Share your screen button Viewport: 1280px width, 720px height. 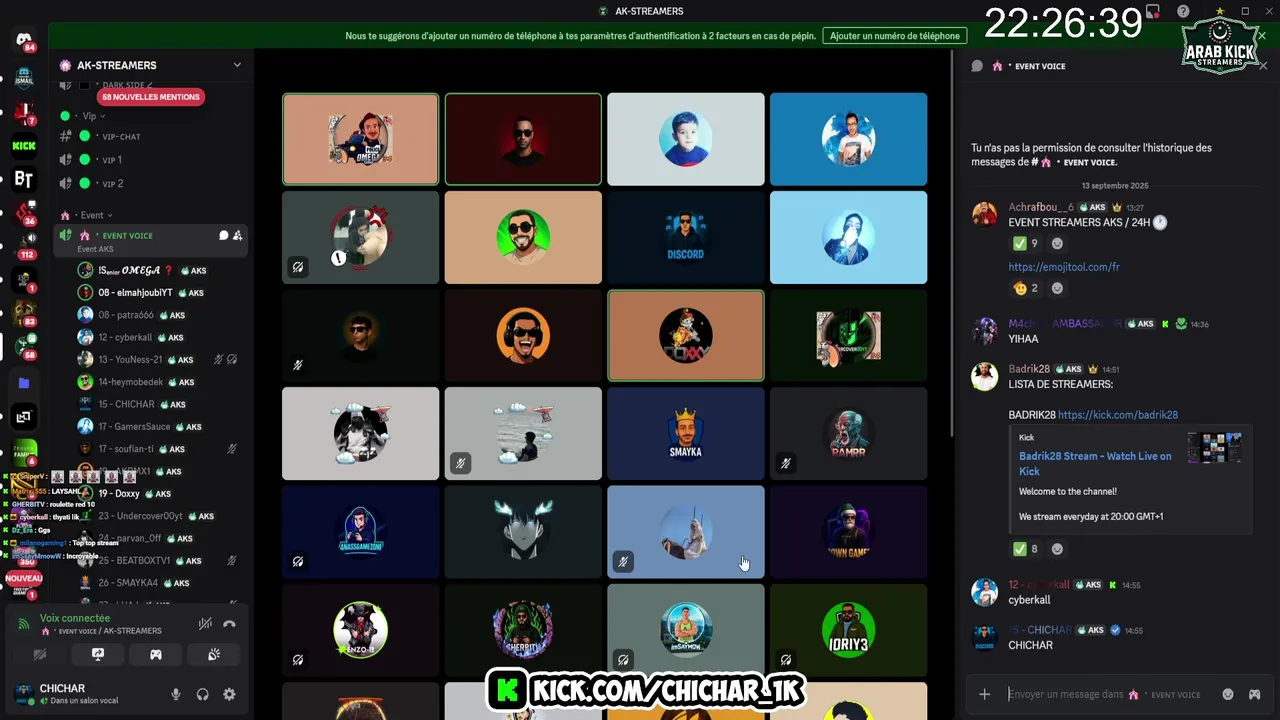(98, 655)
